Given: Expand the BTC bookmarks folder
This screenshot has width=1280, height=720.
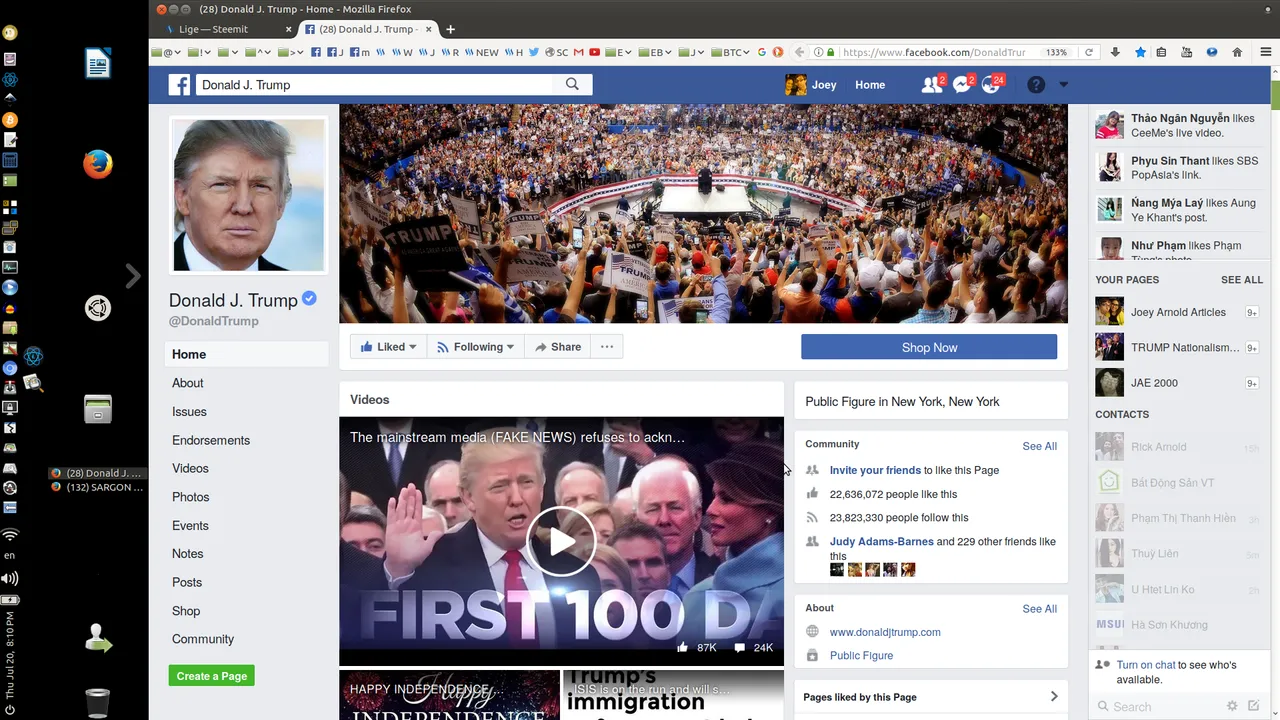Looking at the screenshot, I should pos(733,52).
